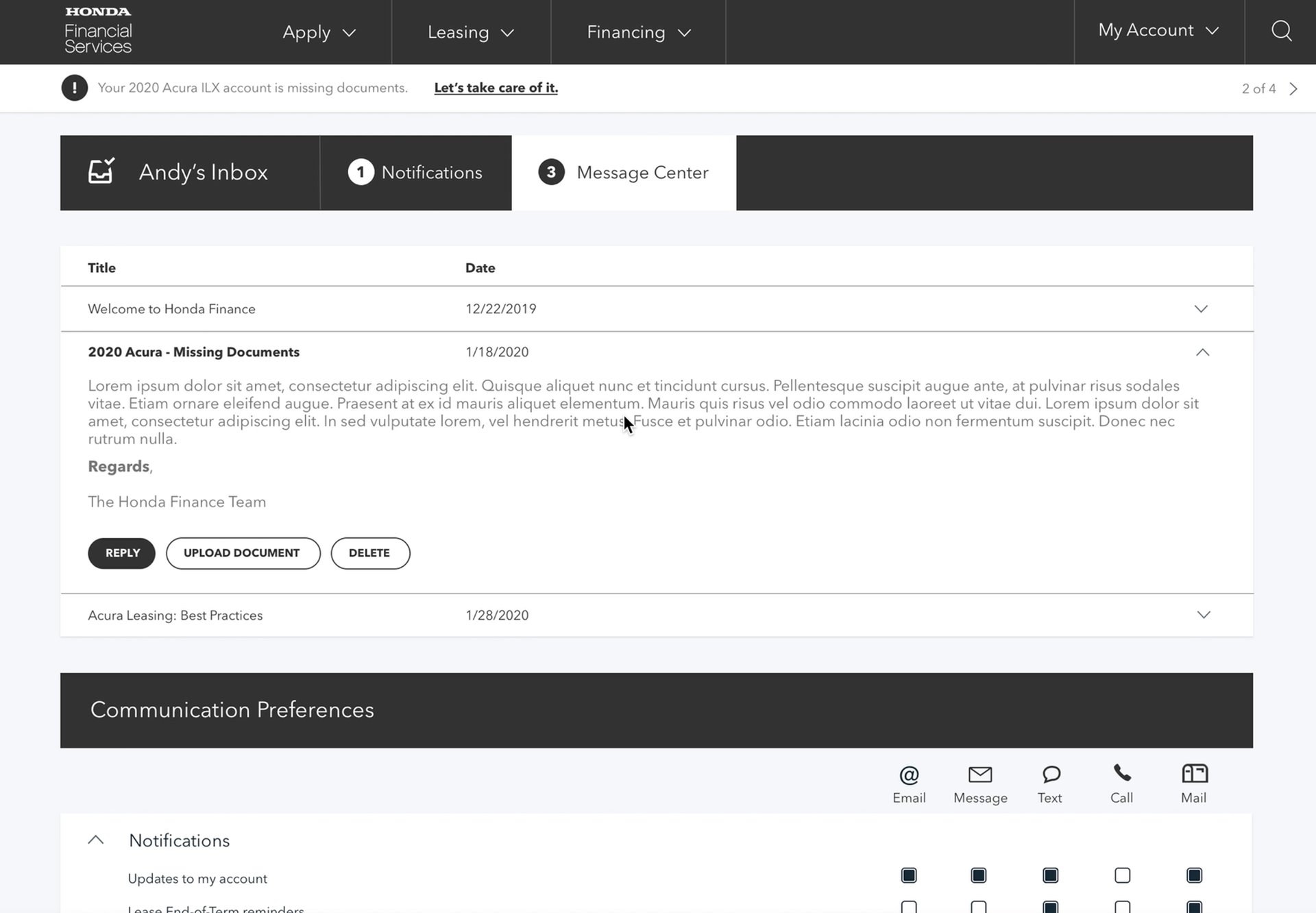This screenshot has height=913, width=1316.
Task: Select the Andy's Inbox header tab
Action: (190, 173)
